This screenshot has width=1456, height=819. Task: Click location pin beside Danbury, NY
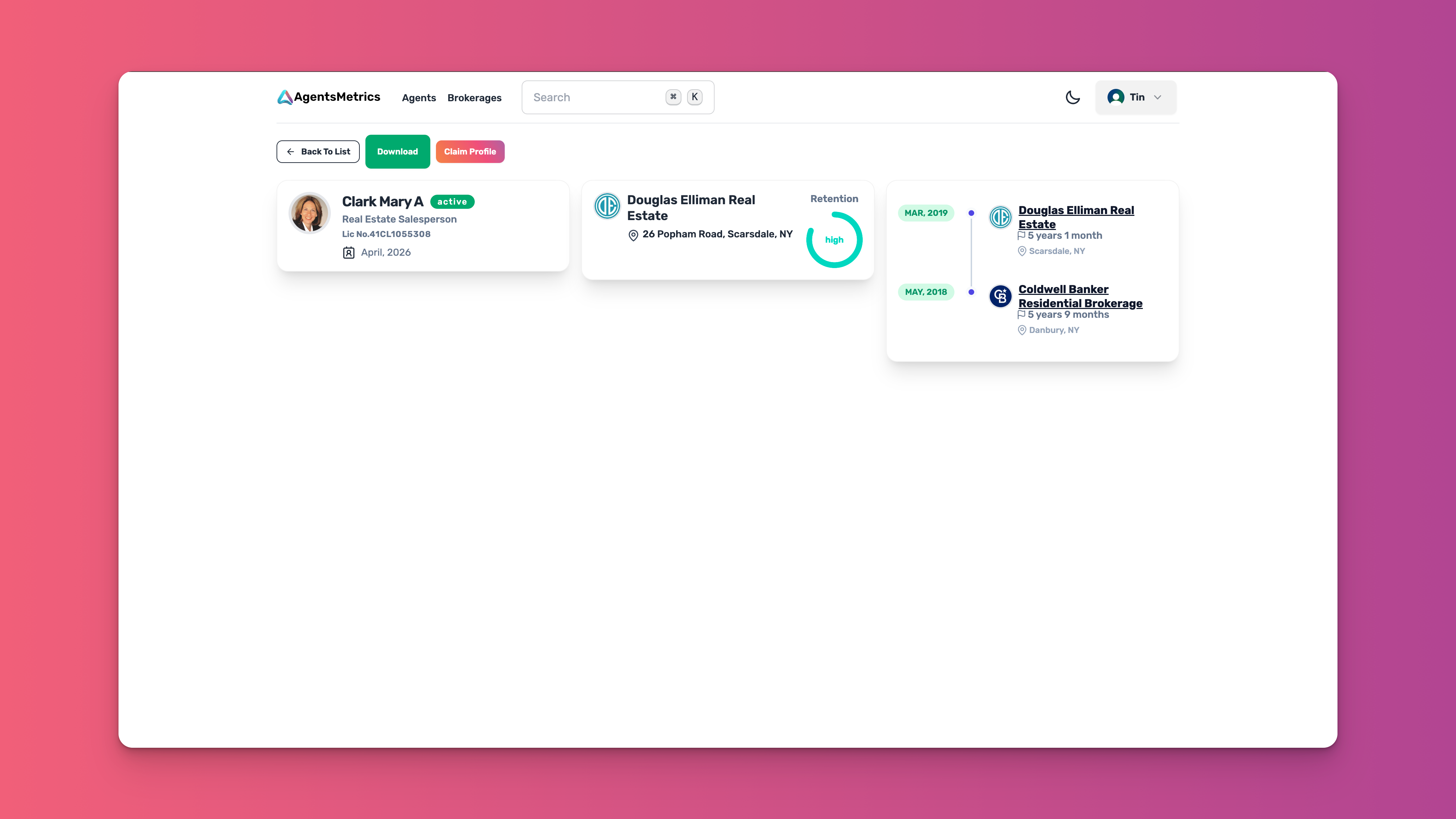point(1022,330)
